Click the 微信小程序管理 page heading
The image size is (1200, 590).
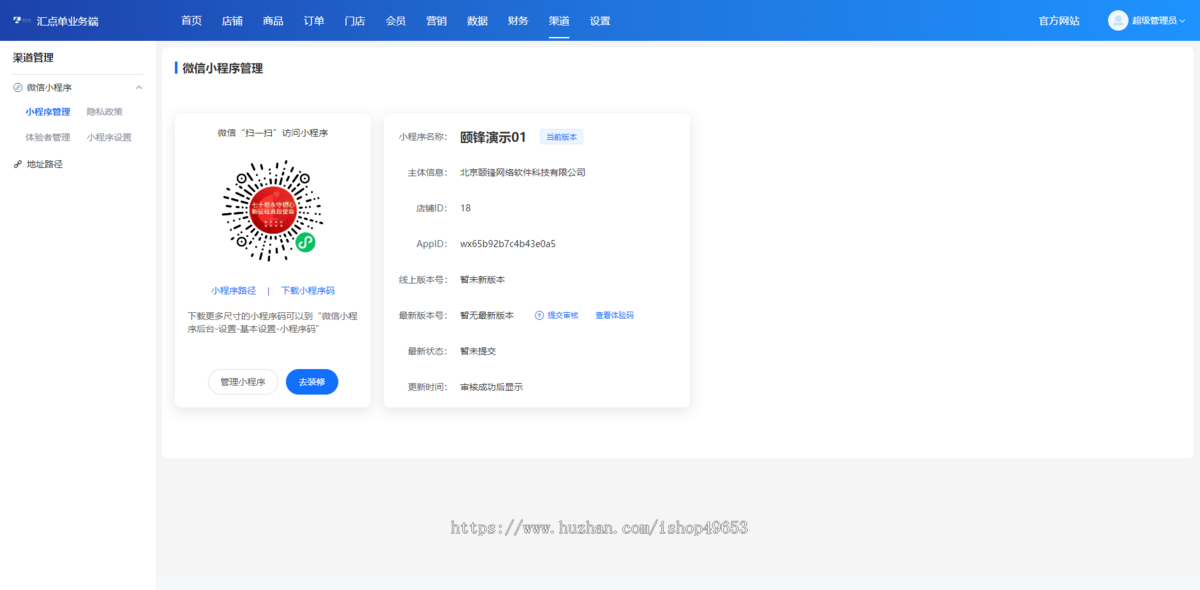pyautogui.click(x=222, y=68)
